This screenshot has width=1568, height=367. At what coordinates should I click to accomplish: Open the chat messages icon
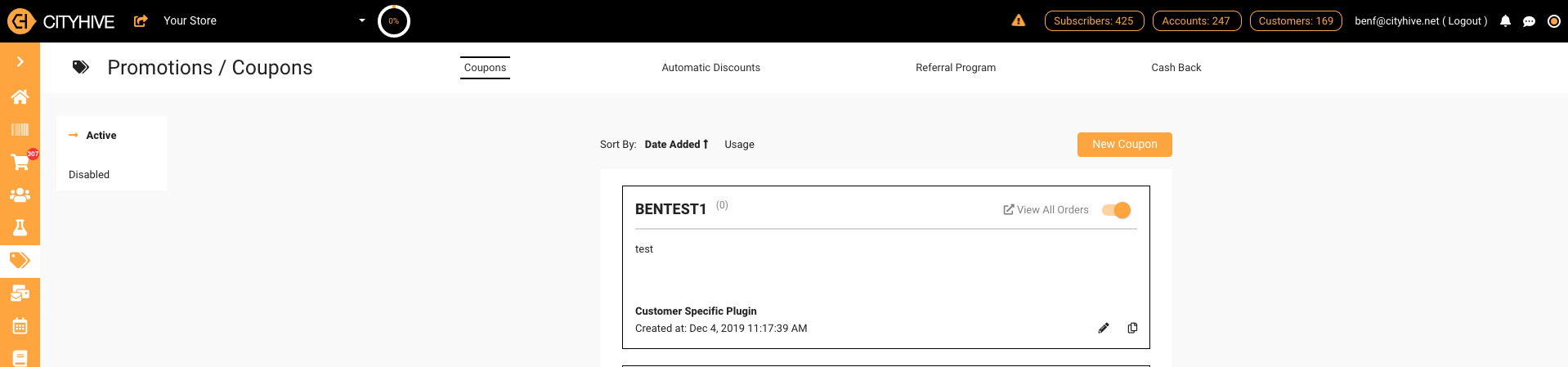1529,21
